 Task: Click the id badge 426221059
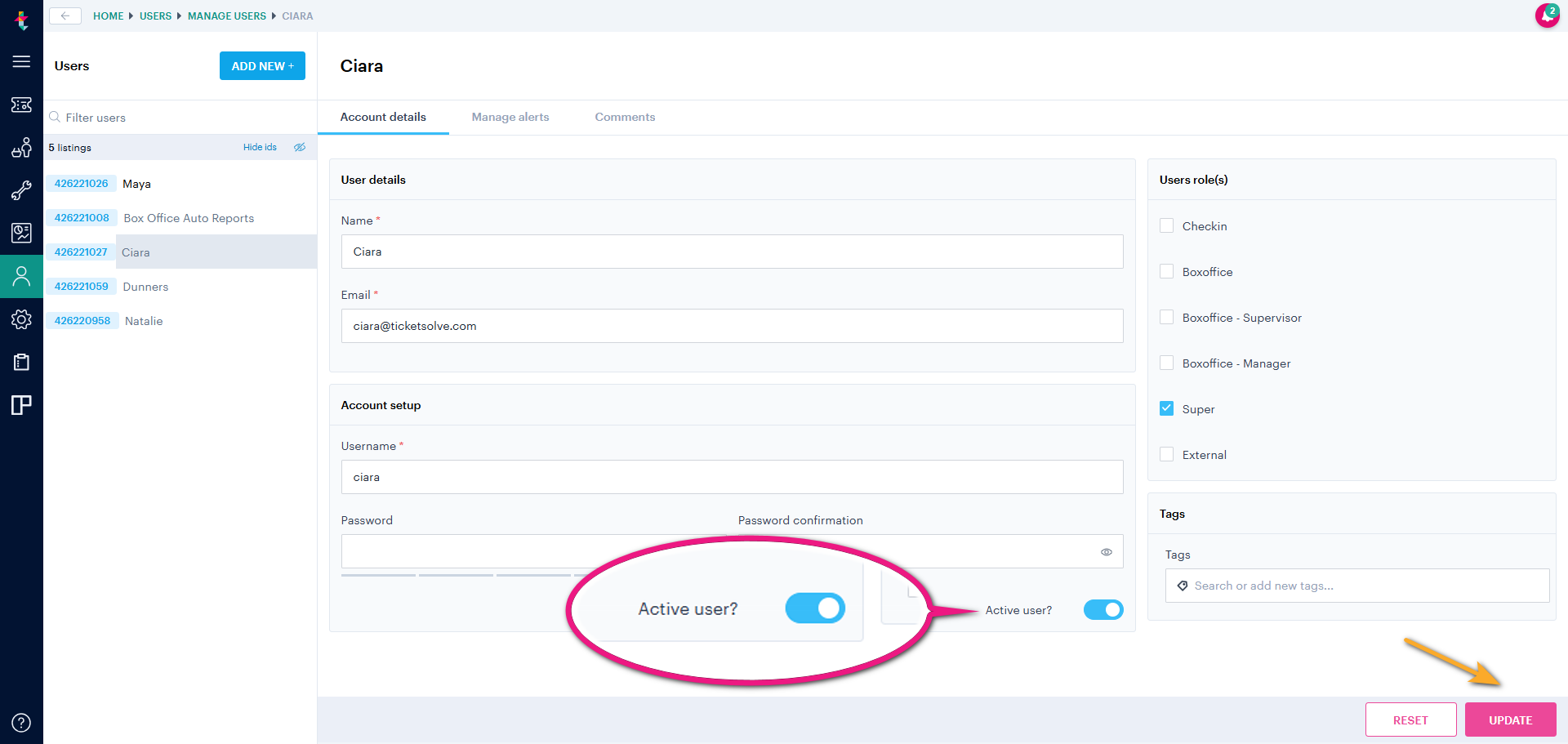point(81,287)
